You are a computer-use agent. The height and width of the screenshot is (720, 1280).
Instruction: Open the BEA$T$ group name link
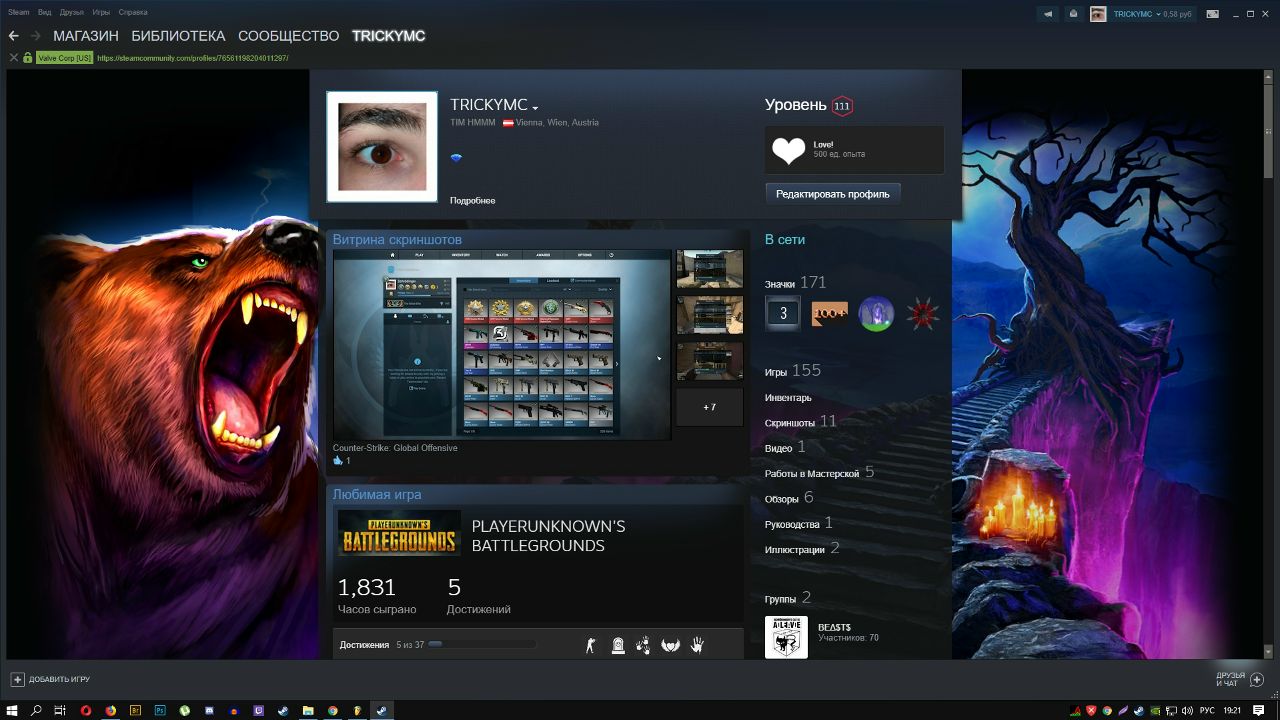834,627
